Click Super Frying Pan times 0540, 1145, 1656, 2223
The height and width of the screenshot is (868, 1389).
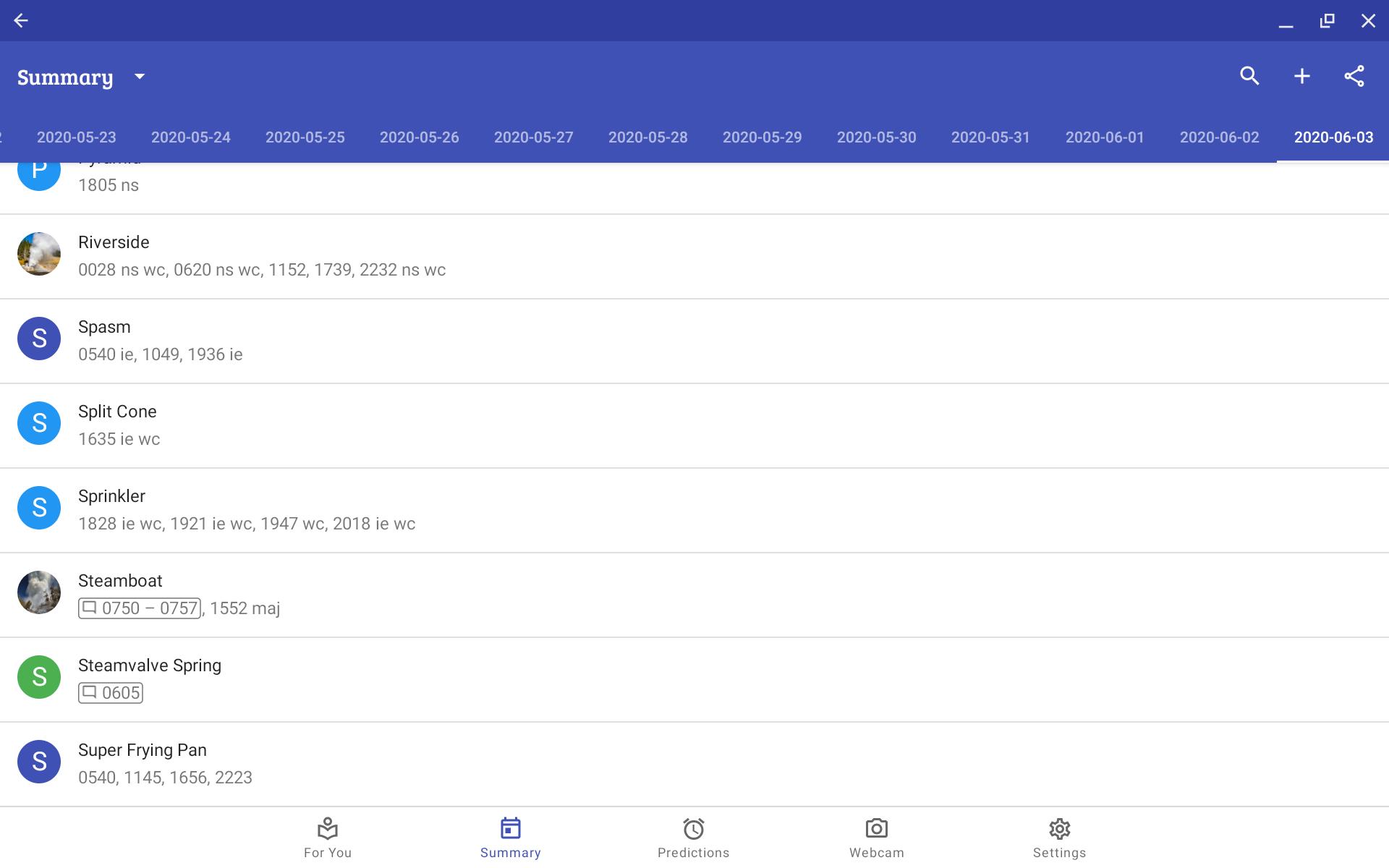[x=165, y=778]
